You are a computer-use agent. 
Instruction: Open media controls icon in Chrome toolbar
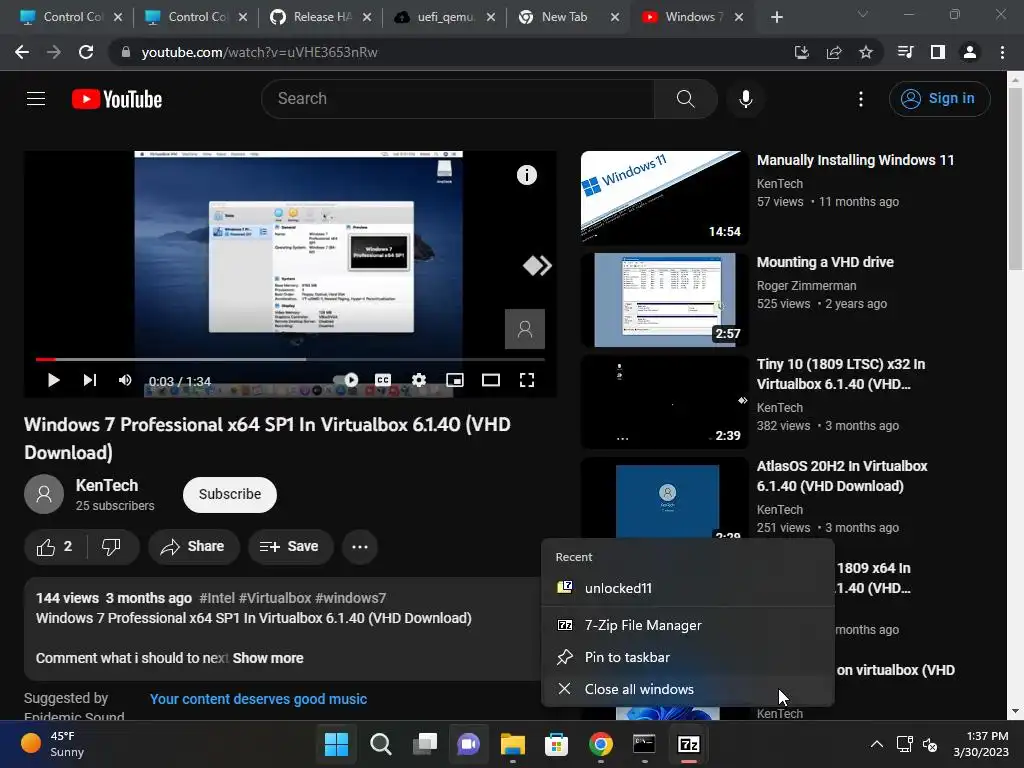coord(905,52)
